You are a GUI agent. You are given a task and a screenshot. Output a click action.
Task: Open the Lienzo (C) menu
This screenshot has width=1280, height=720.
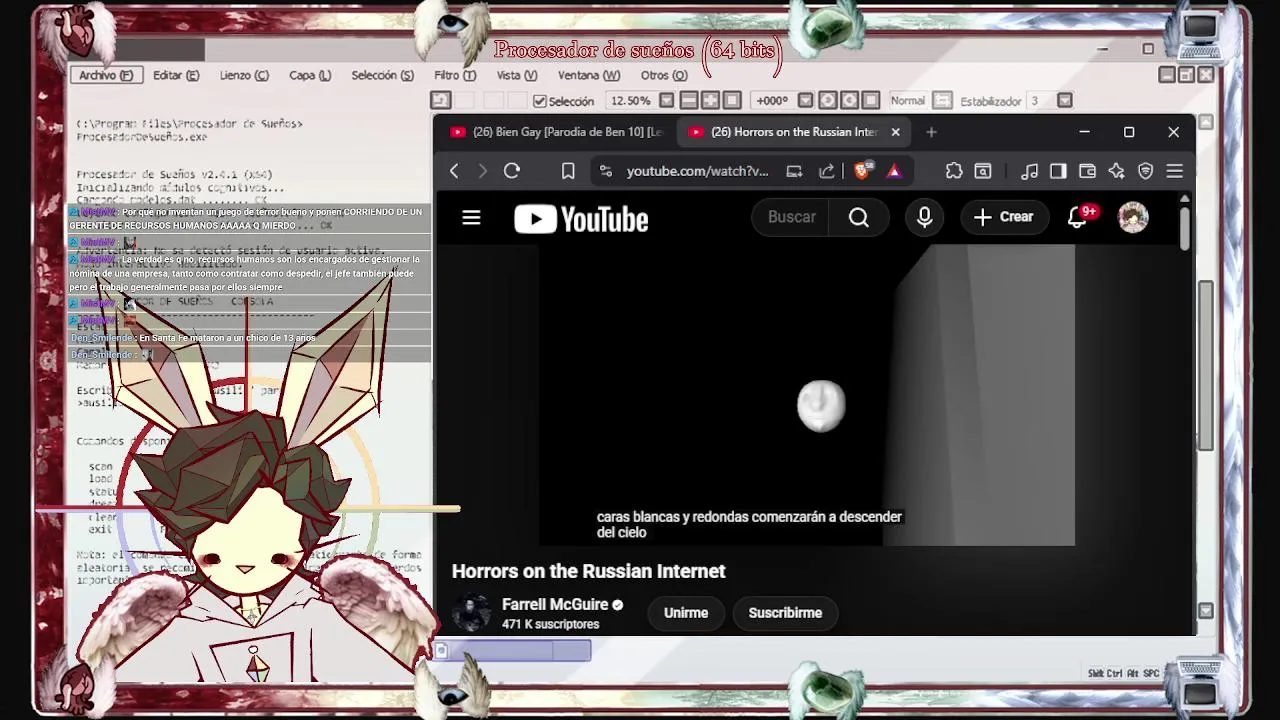point(244,75)
